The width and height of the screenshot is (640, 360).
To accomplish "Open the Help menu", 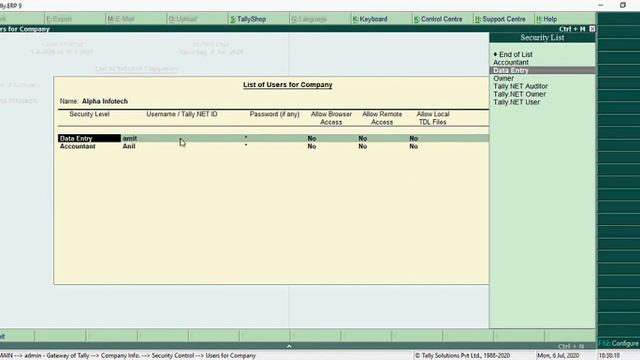I will [x=546, y=19].
